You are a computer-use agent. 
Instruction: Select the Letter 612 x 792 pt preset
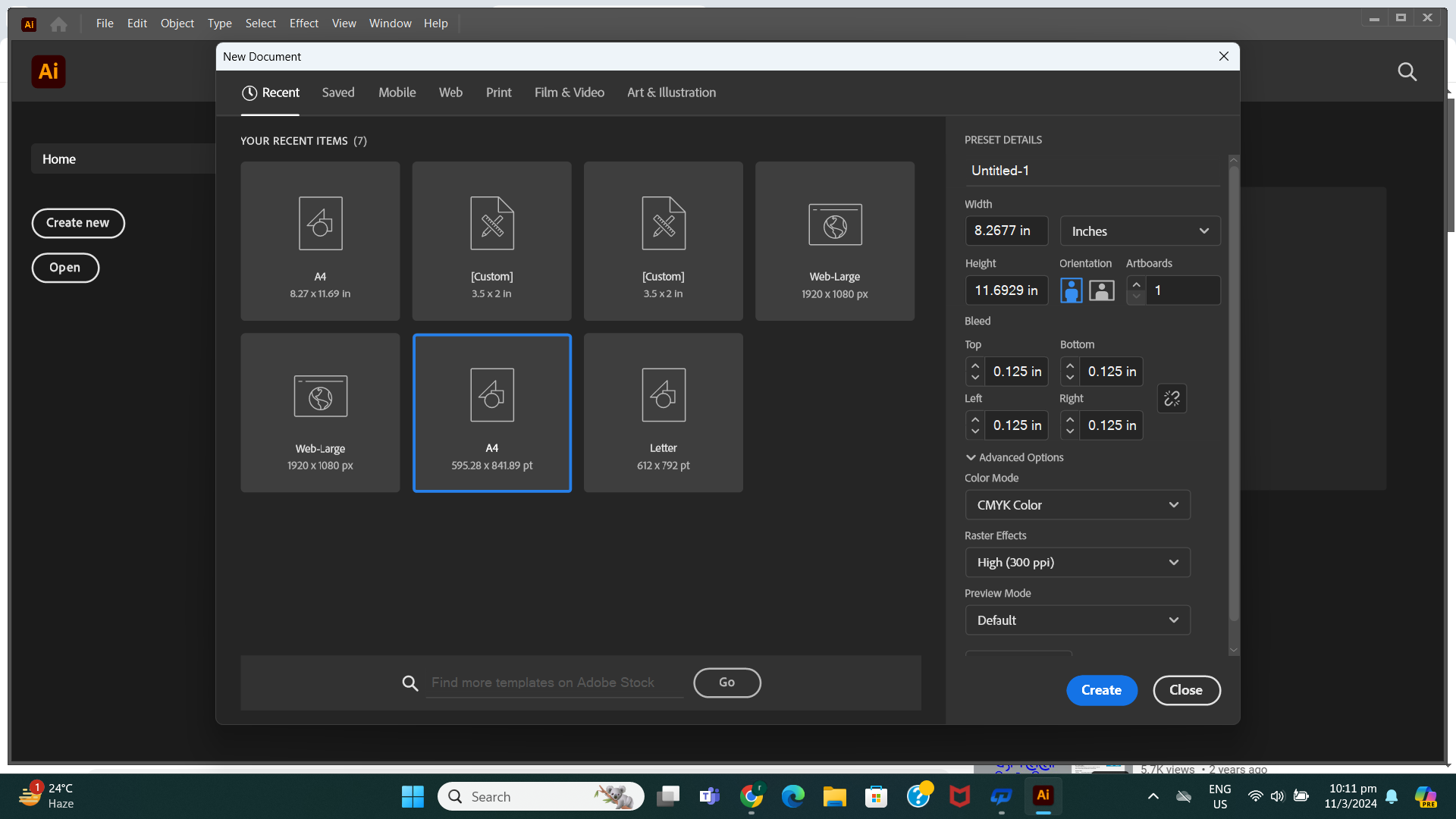click(x=664, y=413)
